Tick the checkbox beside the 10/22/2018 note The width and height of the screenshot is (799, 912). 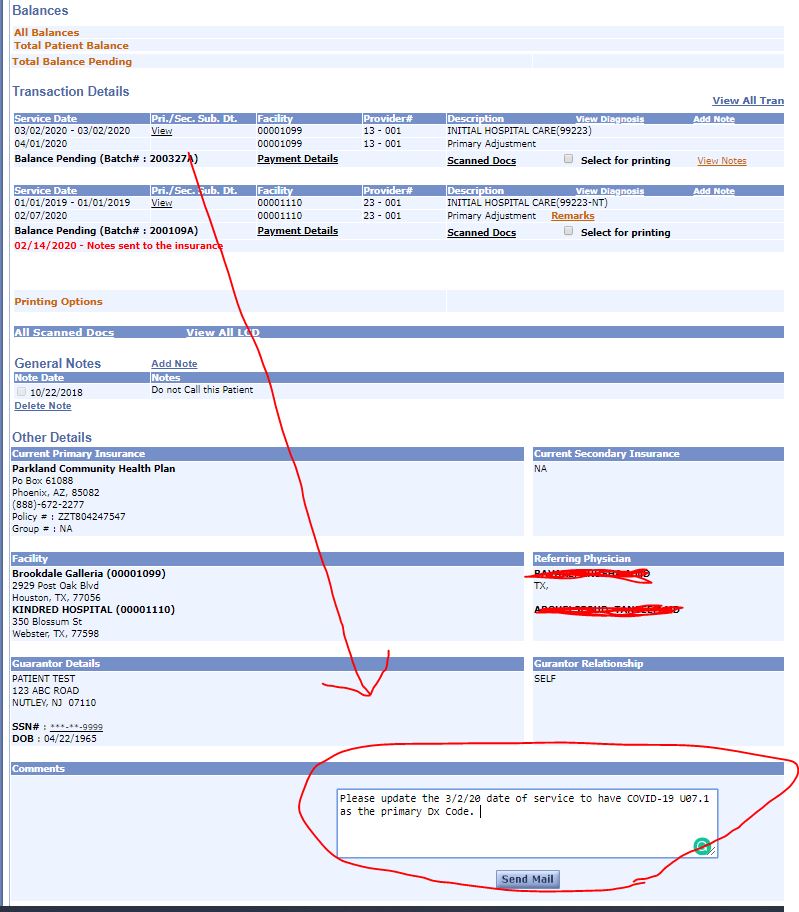pos(21,392)
